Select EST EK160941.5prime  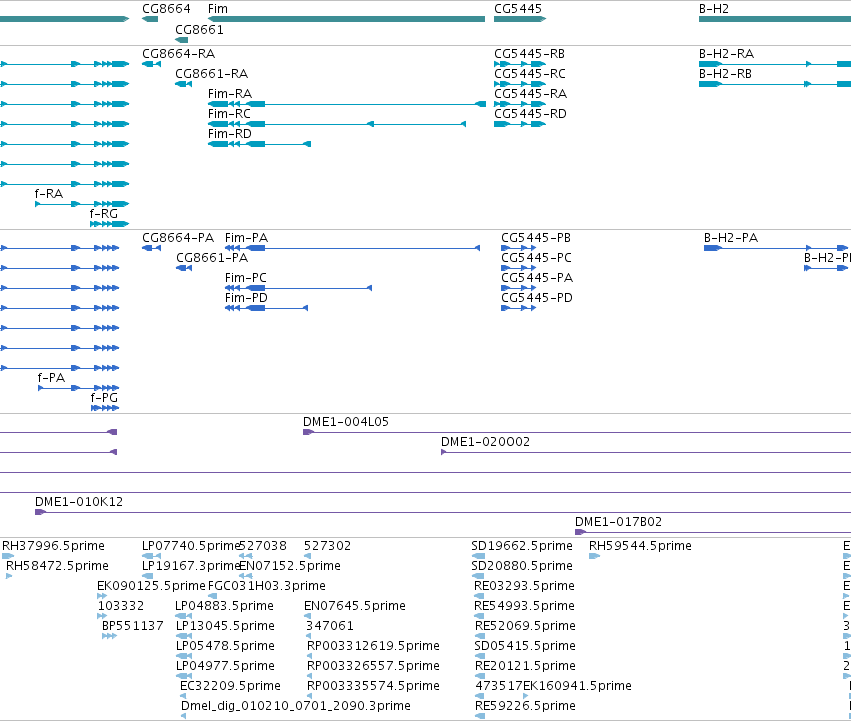[577, 686]
